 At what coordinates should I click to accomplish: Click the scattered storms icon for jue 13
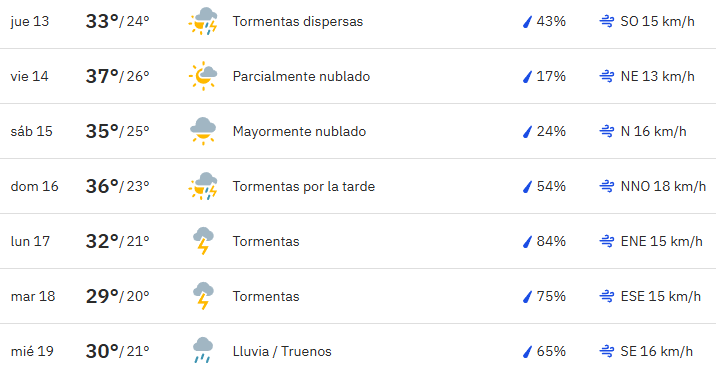(203, 21)
